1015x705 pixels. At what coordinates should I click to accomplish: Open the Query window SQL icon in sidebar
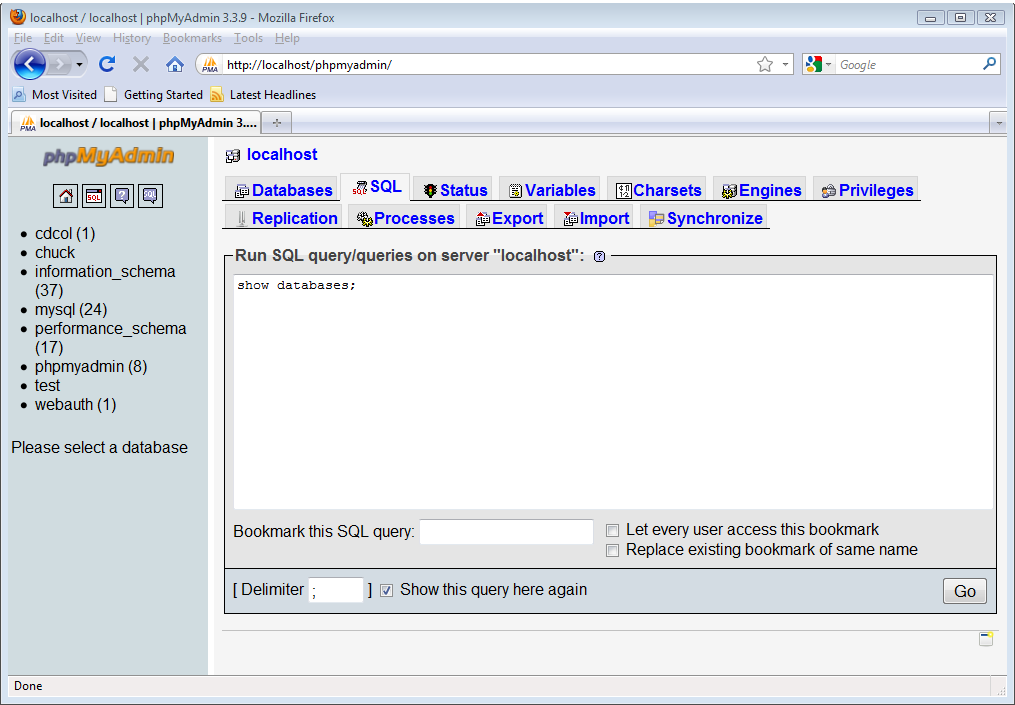[94, 196]
